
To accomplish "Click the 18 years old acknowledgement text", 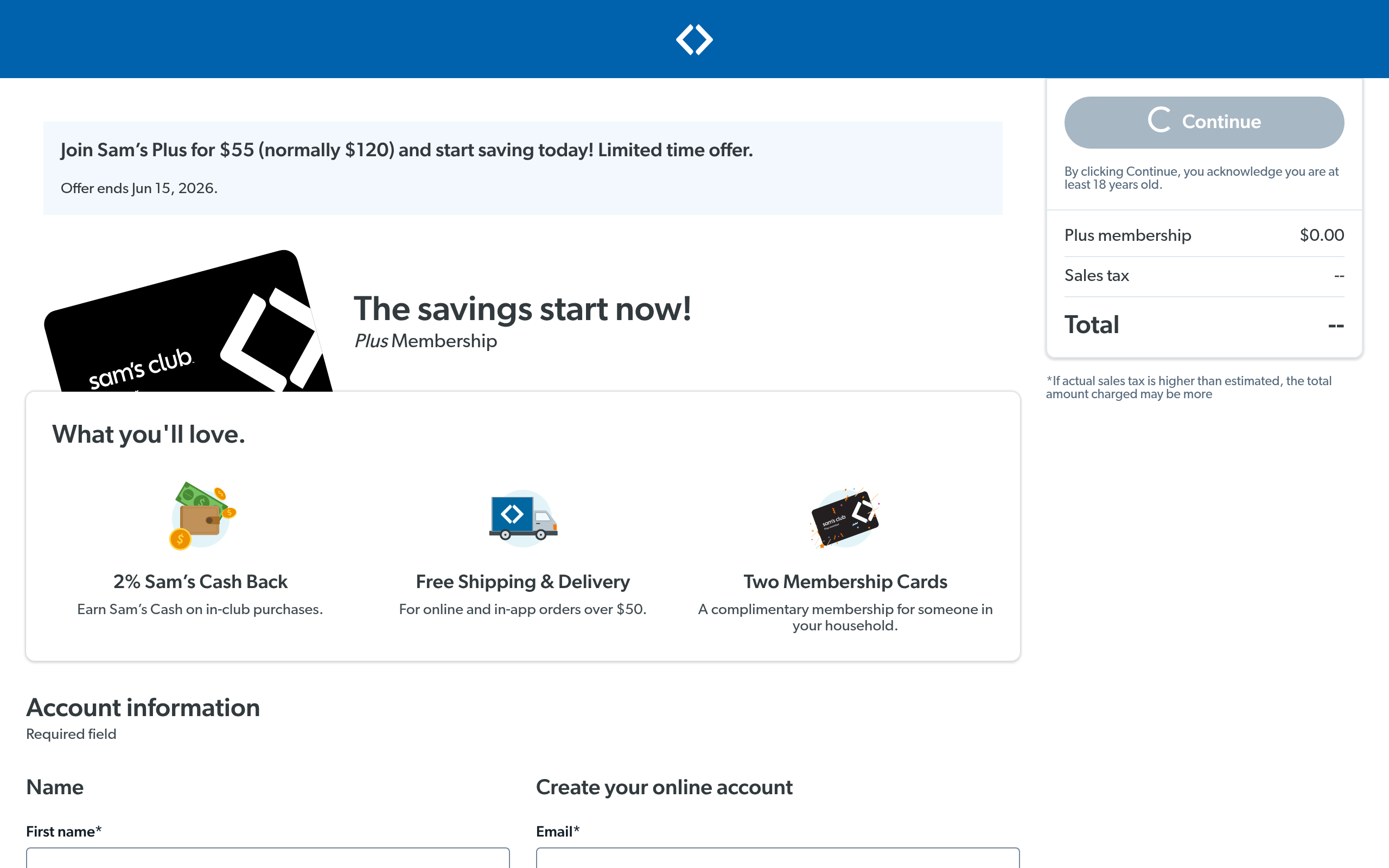I will click(1201, 178).
